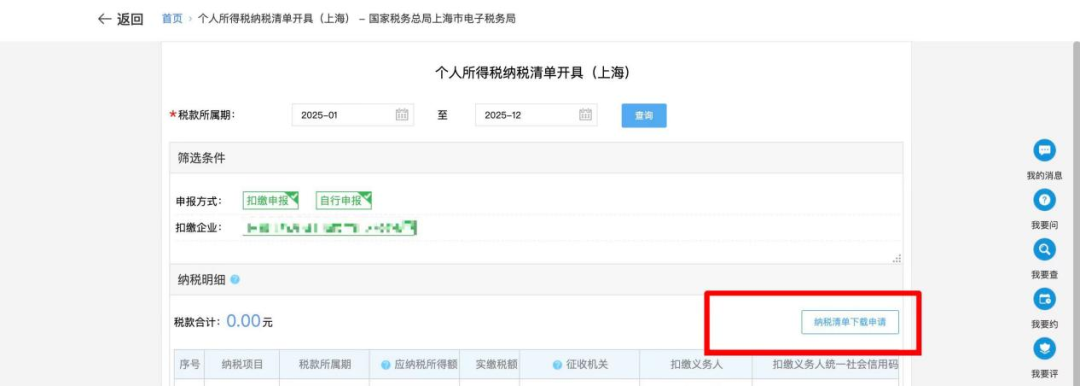Click the end period 2025-12 input
1080x386 pixels.
[x=536, y=115]
